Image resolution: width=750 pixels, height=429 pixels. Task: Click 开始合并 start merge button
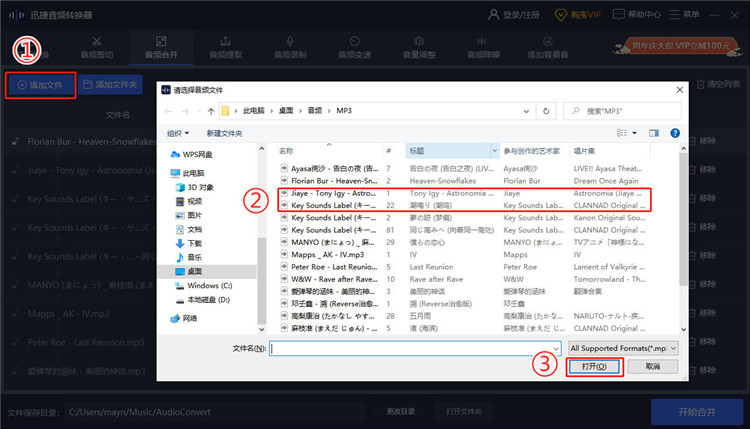point(697,412)
